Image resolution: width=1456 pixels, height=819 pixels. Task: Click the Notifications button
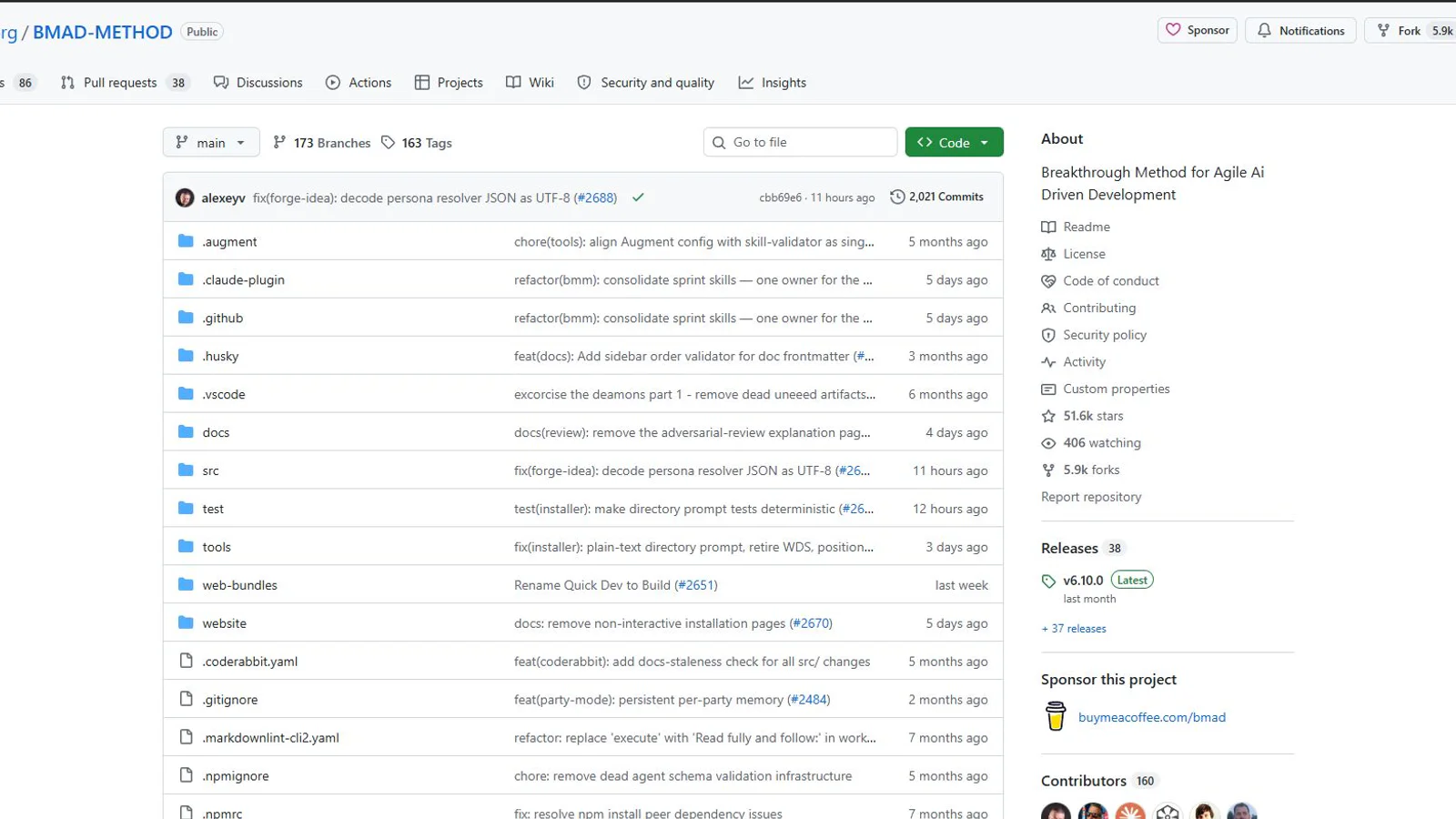[1300, 30]
